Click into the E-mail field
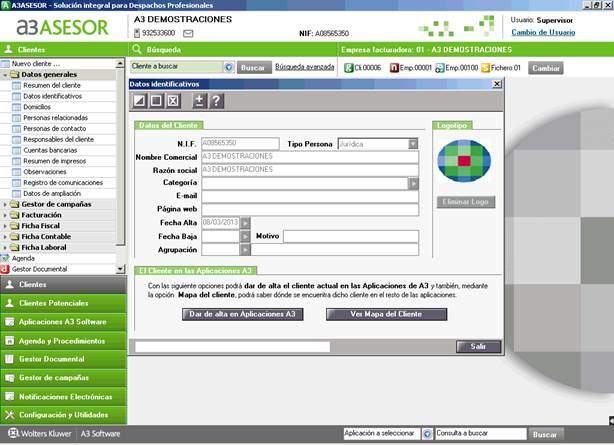This screenshot has width=614, height=445. (x=310, y=196)
